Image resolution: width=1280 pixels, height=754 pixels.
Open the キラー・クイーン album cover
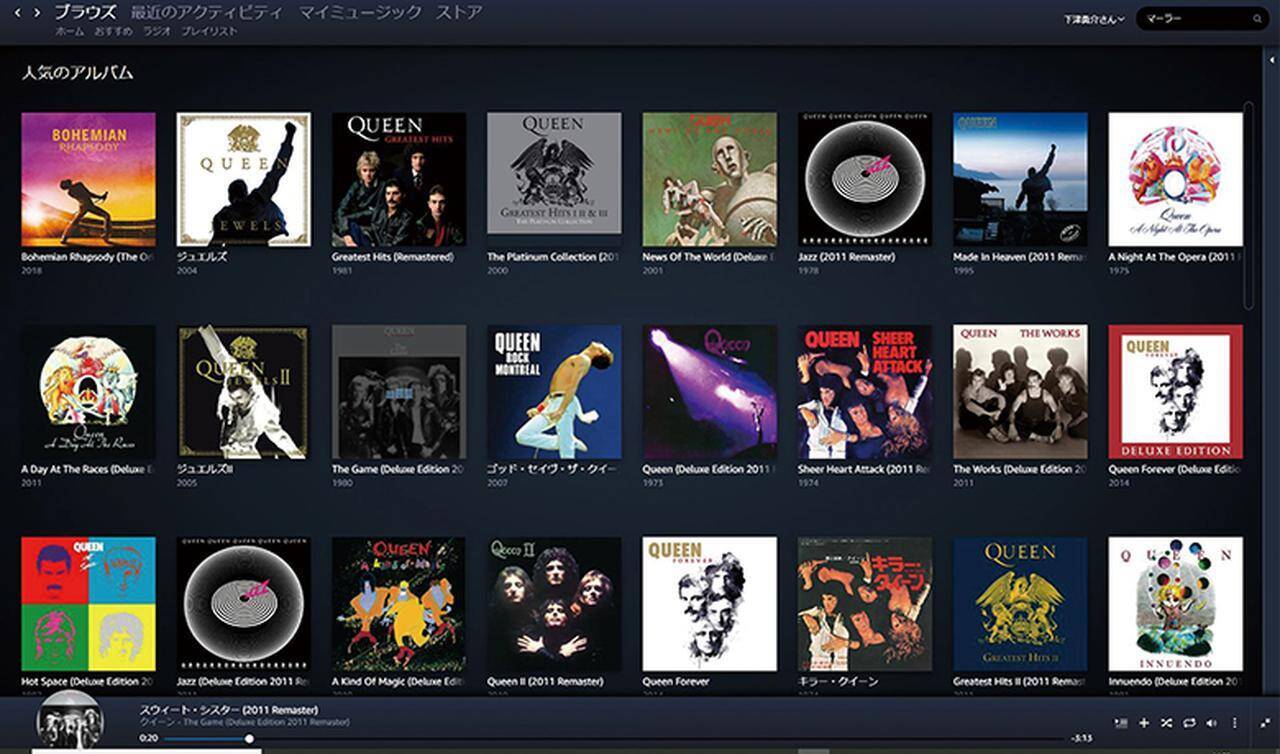tap(865, 604)
